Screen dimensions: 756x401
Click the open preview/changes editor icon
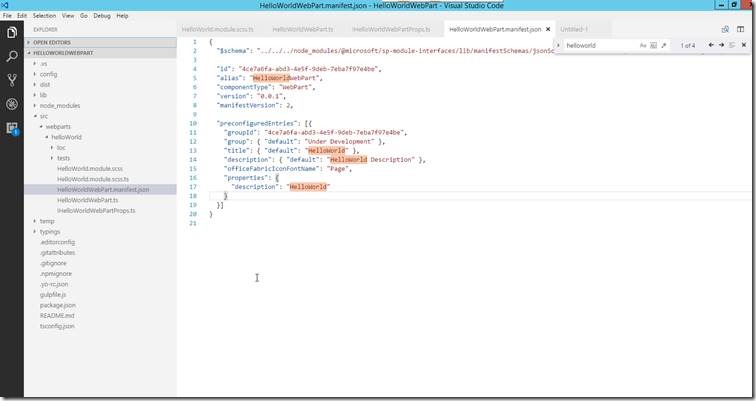click(725, 29)
